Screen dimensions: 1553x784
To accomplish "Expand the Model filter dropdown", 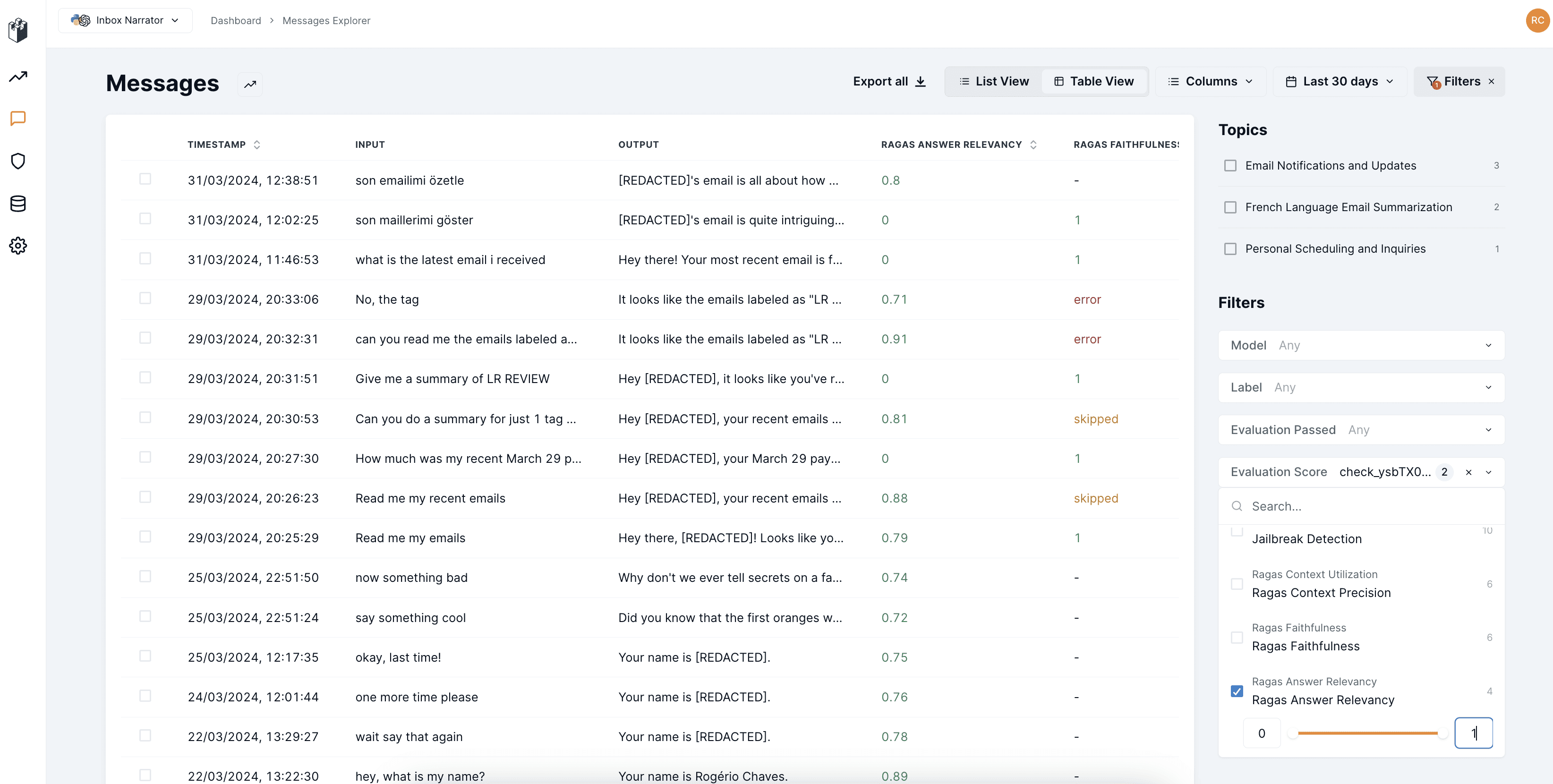I will click(x=1361, y=345).
